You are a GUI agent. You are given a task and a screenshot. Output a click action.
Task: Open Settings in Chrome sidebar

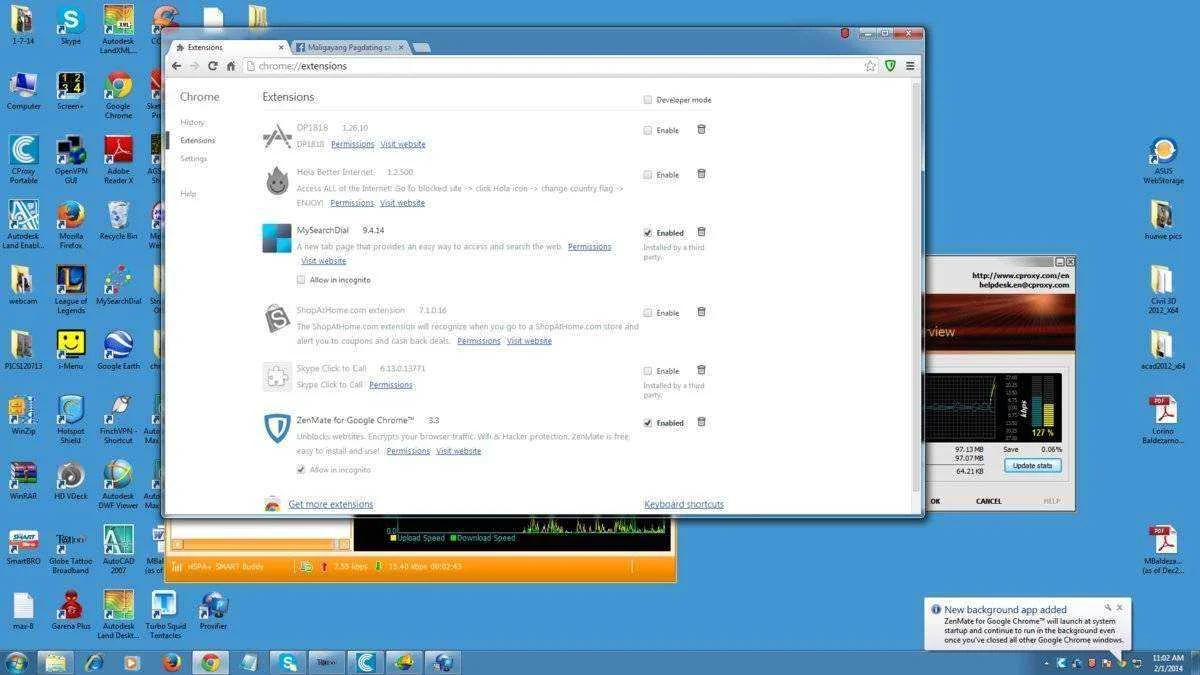point(194,158)
